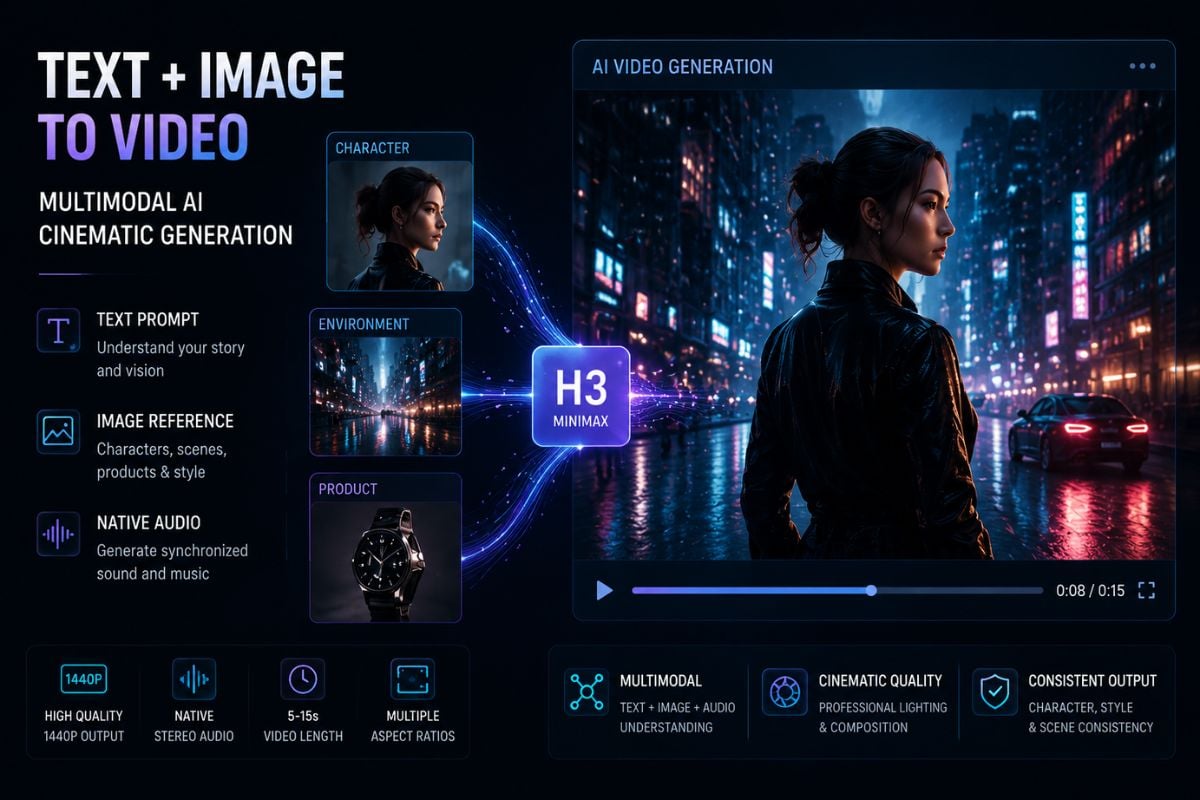
Task: Click the TEXT PROMPT label
Action: tap(147, 320)
